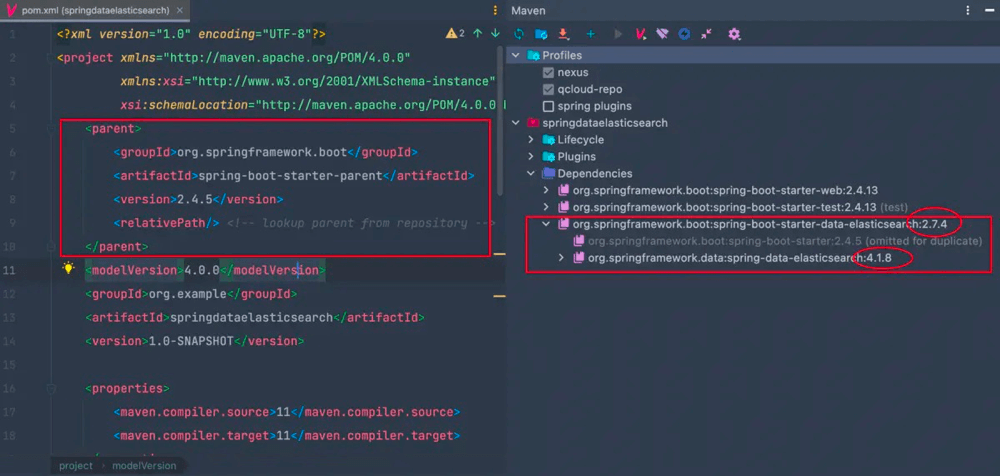This screenshot has height=476, width=1000.
Task: Click 'project' in the breadcrumb bar
Action: tap(76, 466)
